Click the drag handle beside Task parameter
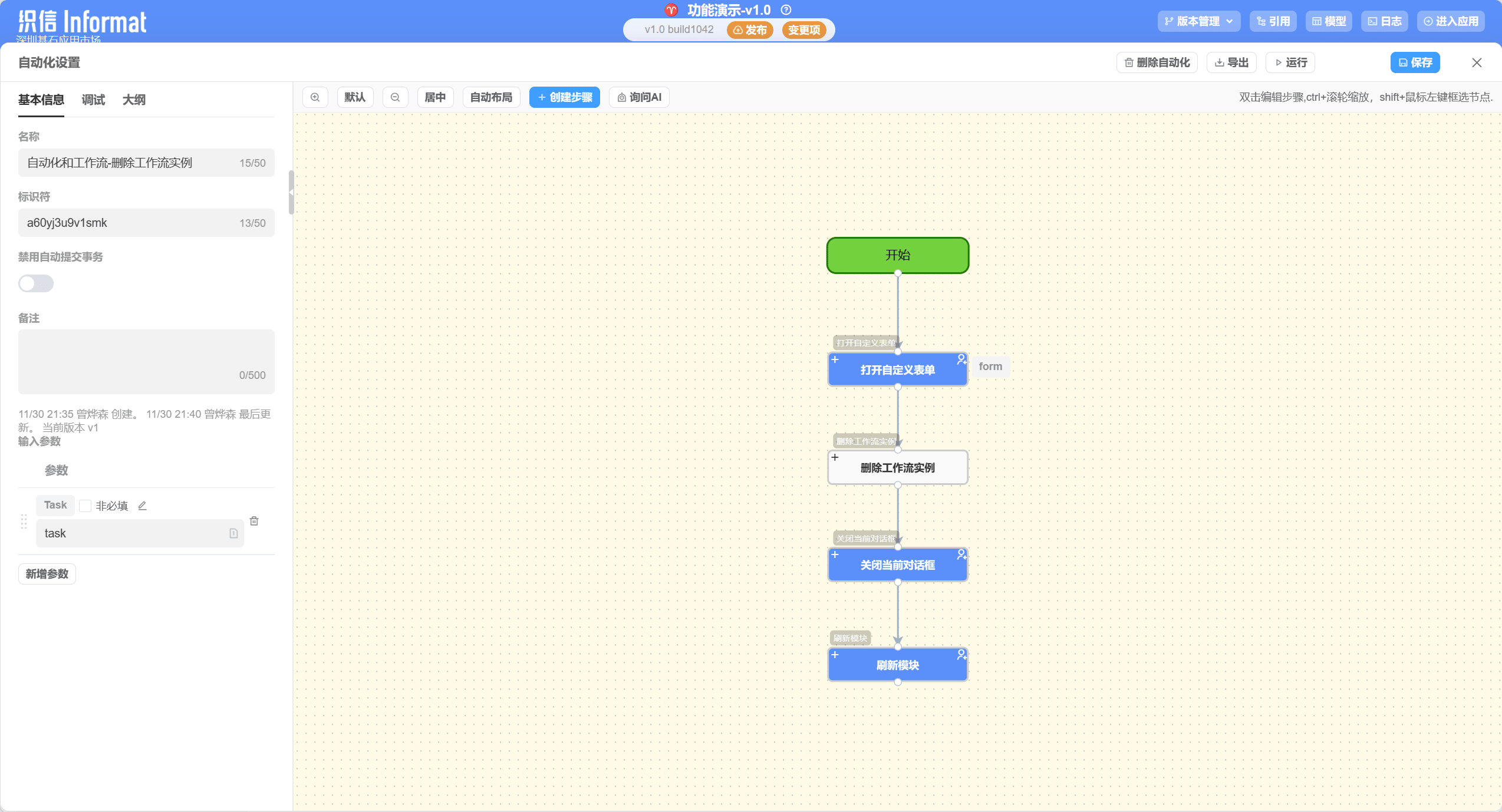1502x812 pixels. [24, 521]
